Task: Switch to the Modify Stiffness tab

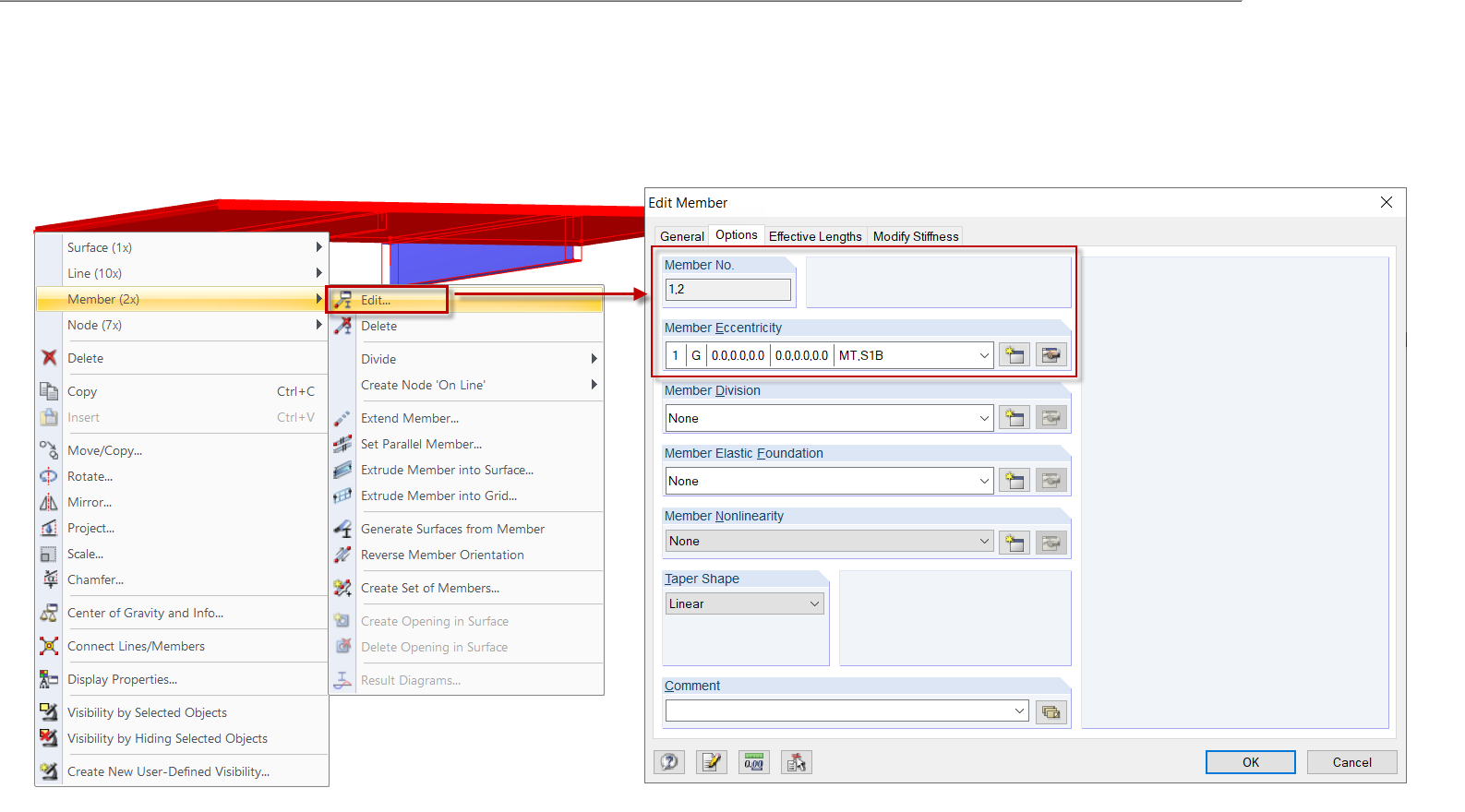Action: [x=916, y=236]
